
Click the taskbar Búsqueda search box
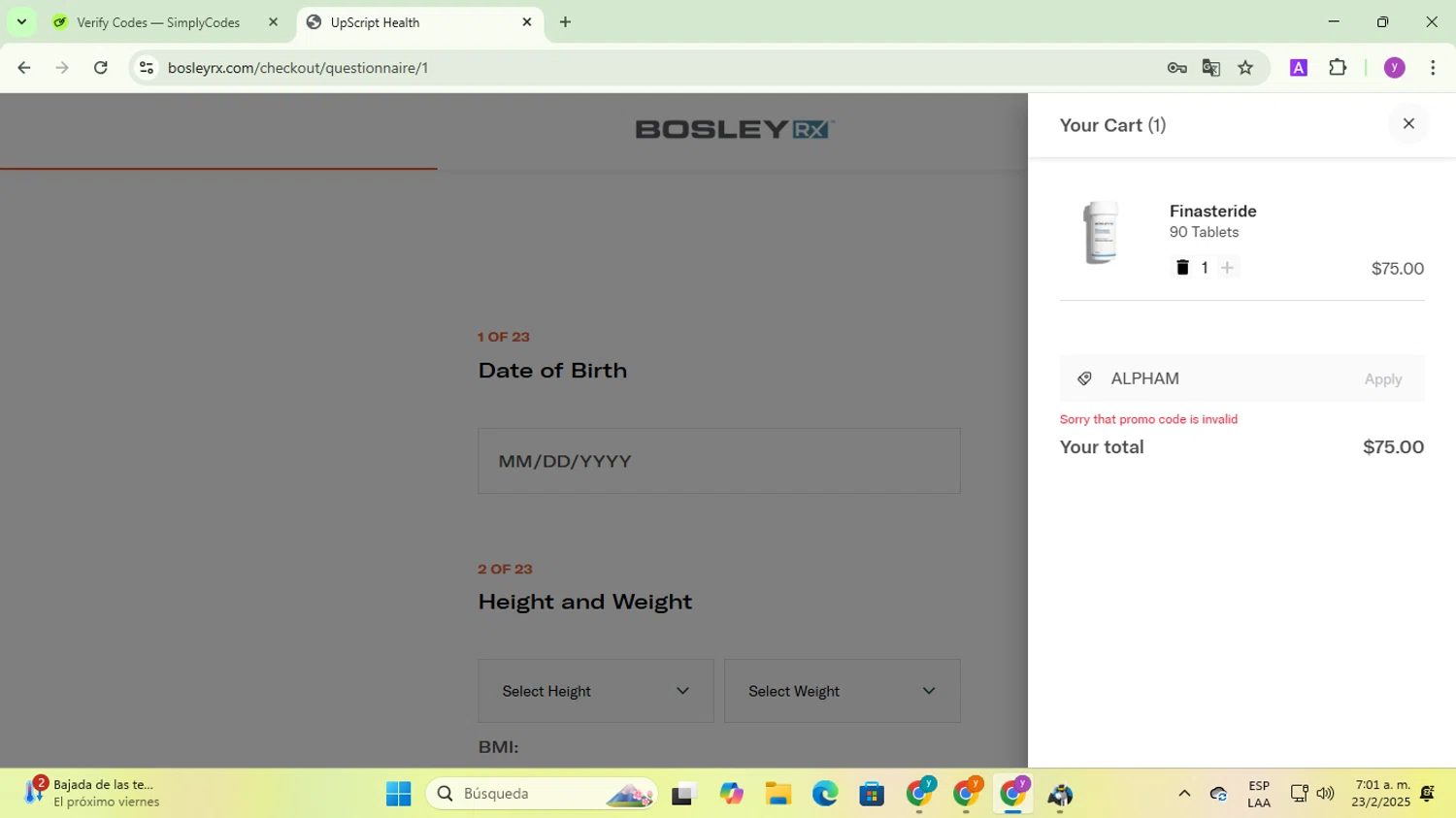click(x=542, y=794)
